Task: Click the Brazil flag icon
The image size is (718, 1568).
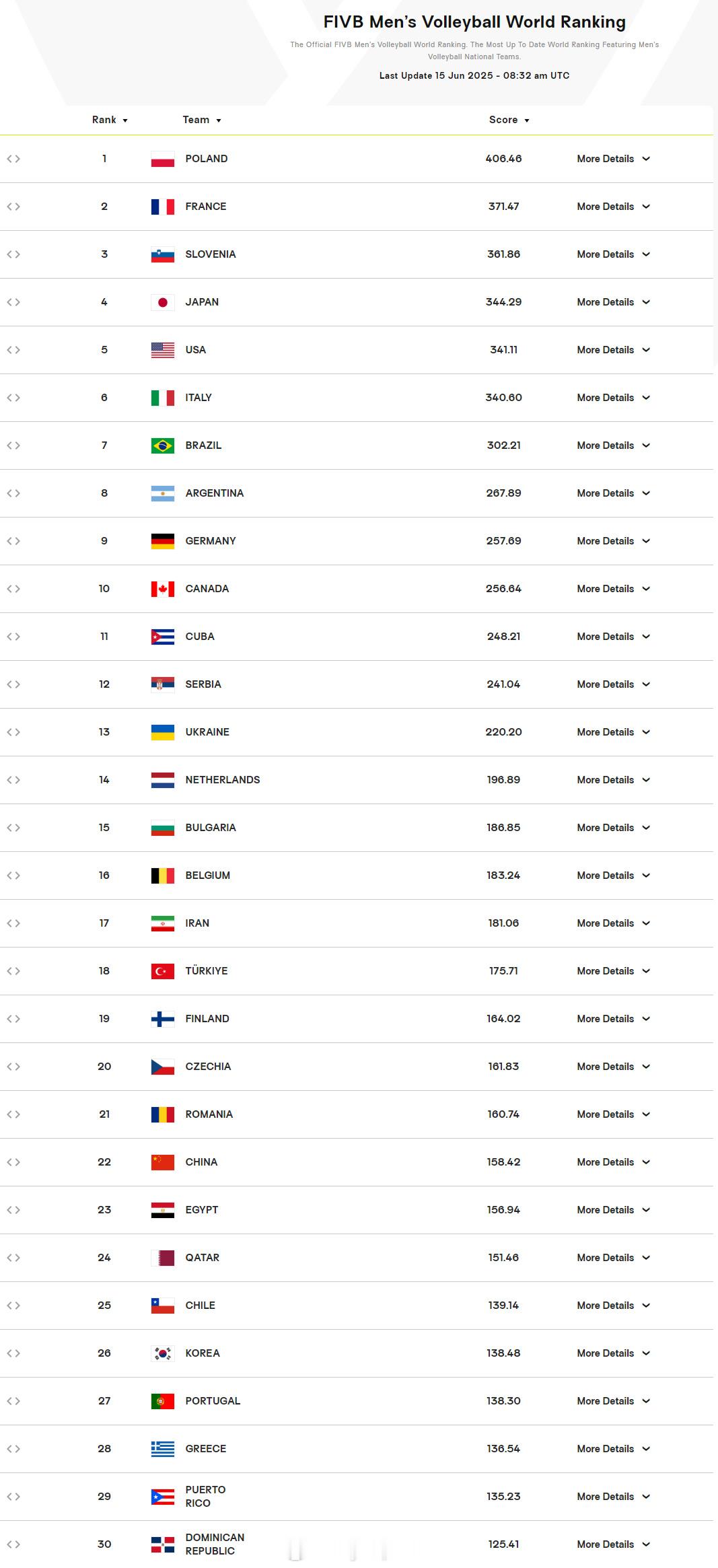Action: click(x=163, y=446)
